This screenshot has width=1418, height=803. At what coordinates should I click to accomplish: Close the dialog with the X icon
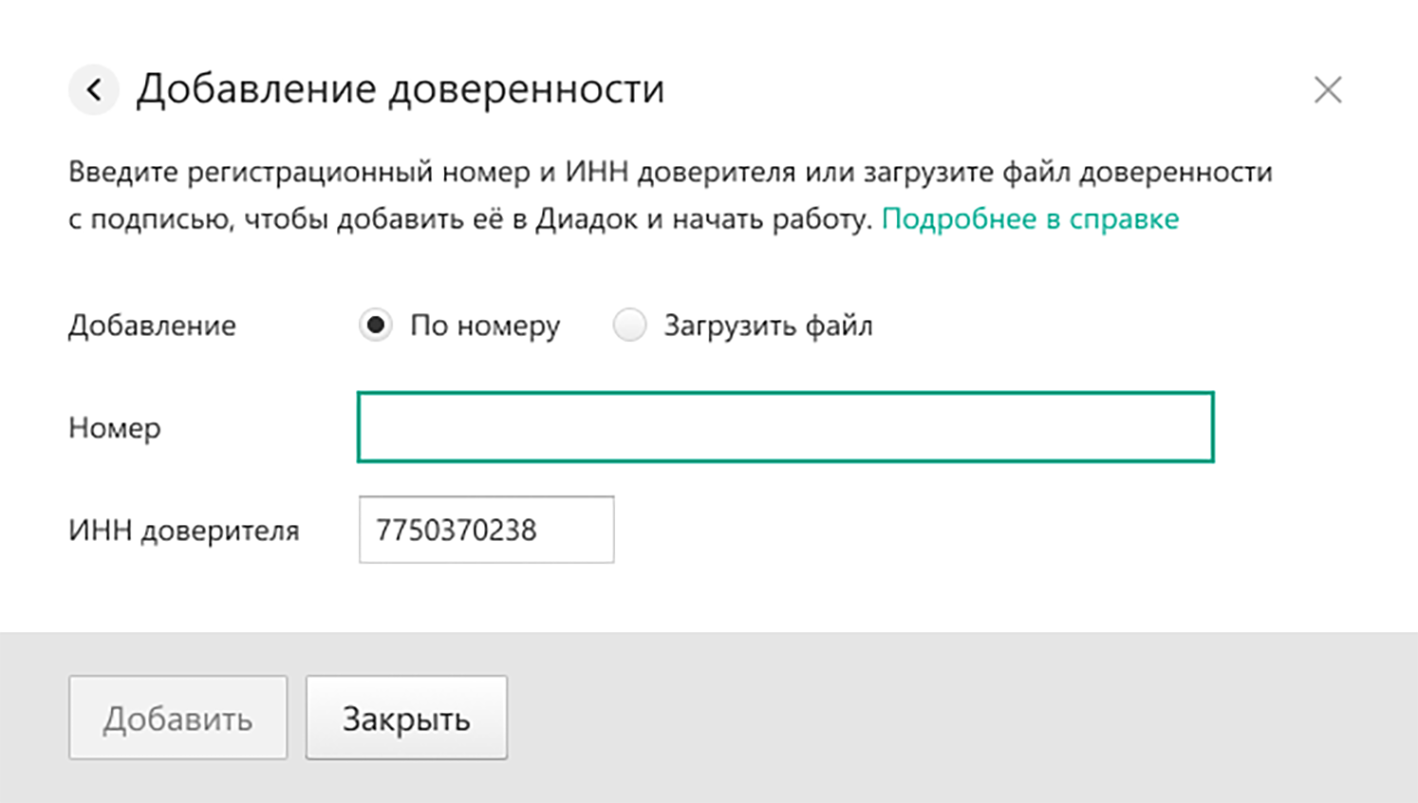coord(1327,90)
